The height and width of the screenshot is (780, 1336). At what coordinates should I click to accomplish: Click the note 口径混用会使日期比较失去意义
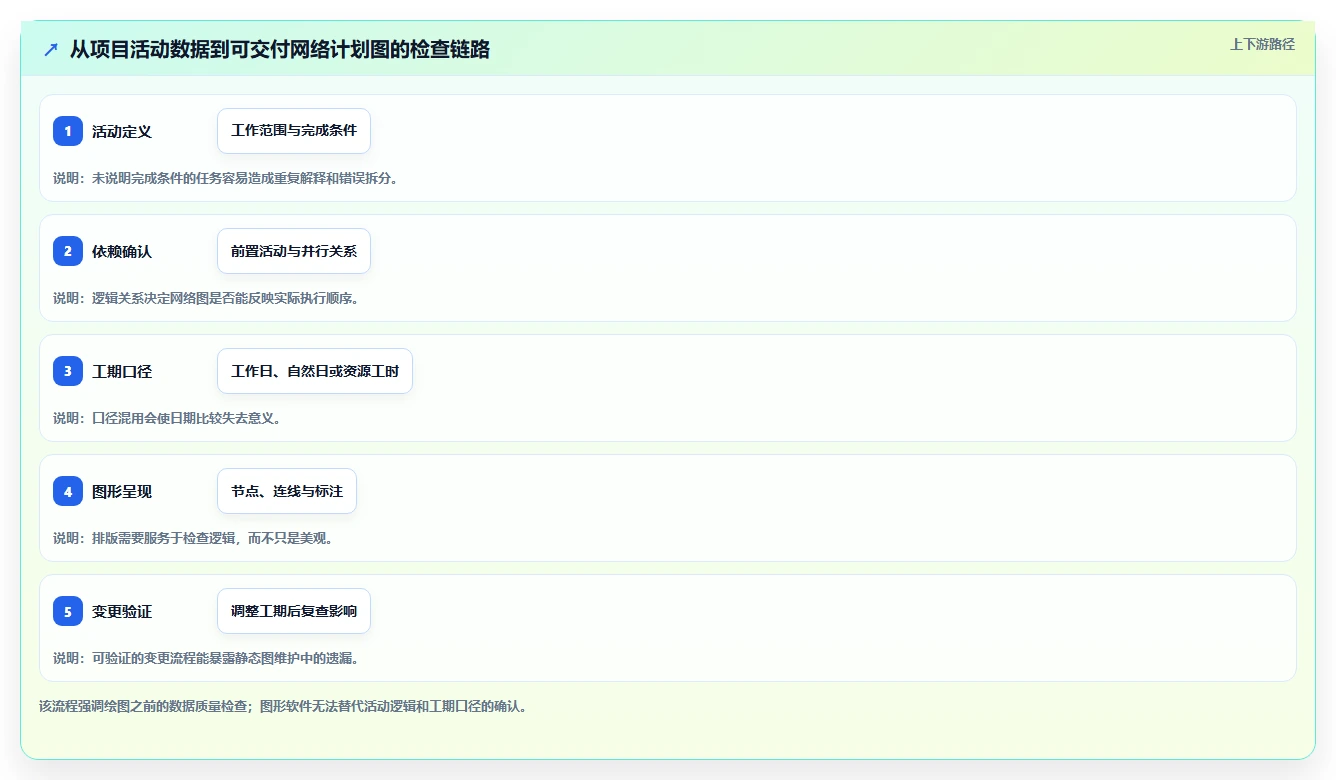tap(167, 418)
